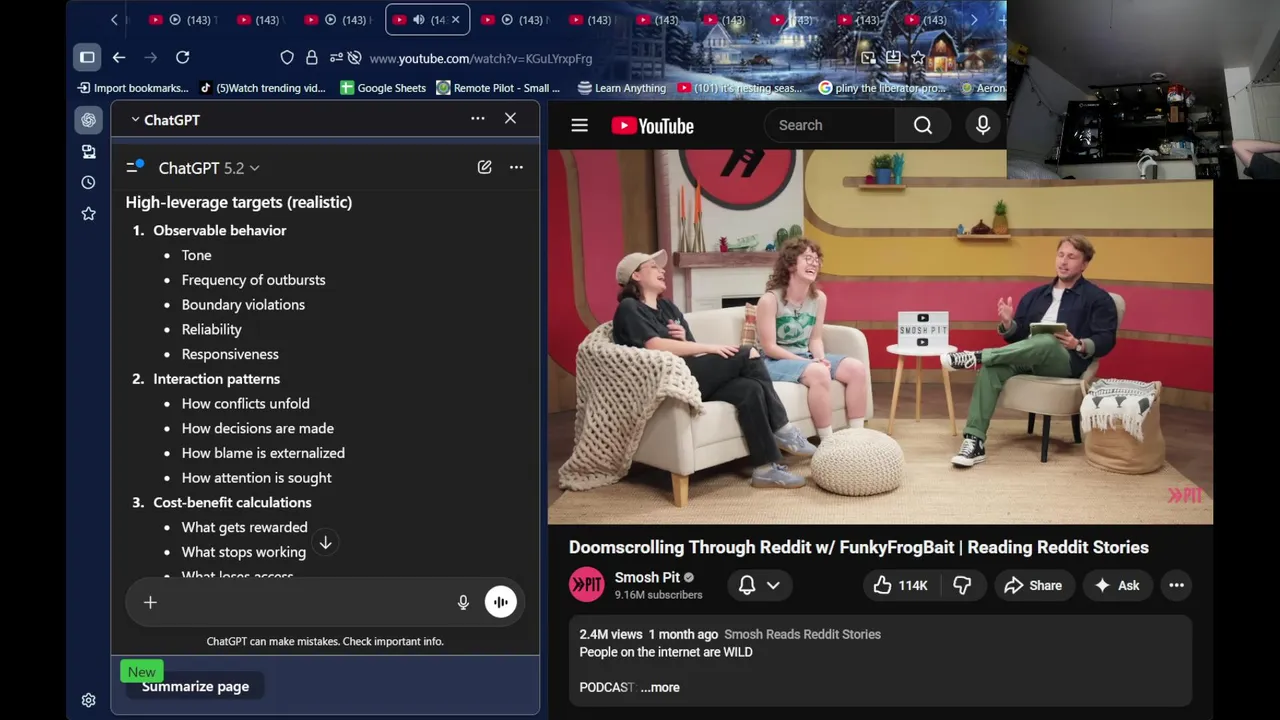Viewport: 1280px width, 720px height.
Task: Open the Smosh Pit channel avatar
Action: coord(587,585)
